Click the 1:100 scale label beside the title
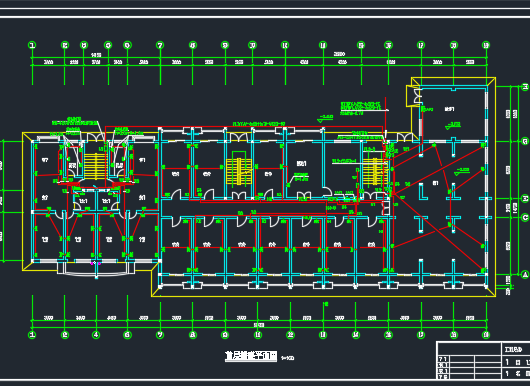The image size is (530, 386). click(x=287, y=358)
